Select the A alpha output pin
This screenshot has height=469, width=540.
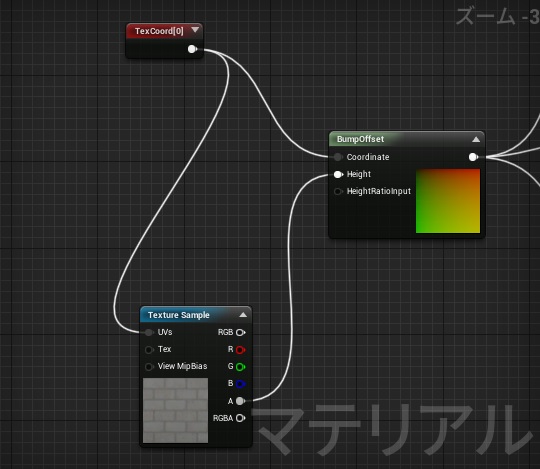240,401
